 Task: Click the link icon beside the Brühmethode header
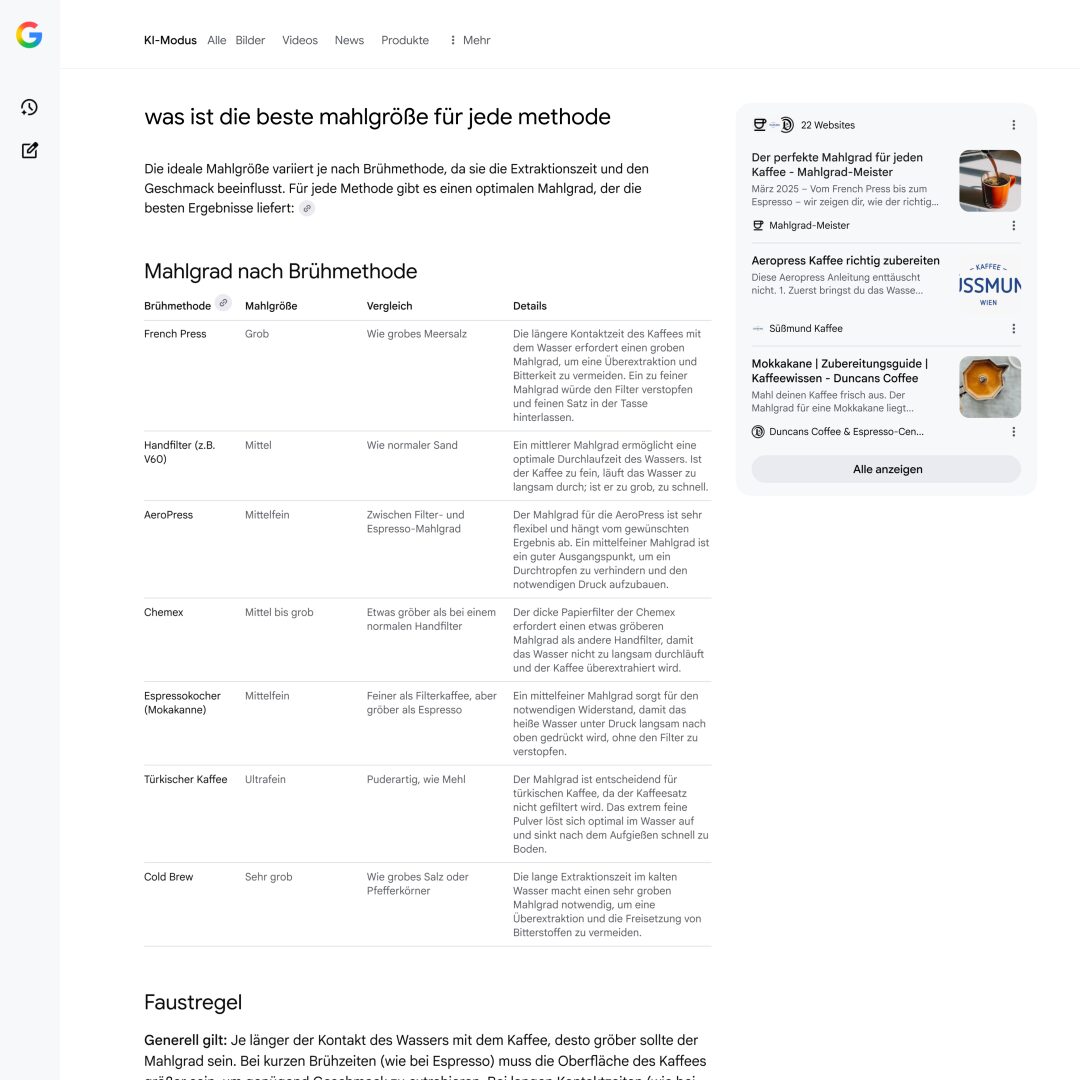click(x=223, y=303)
